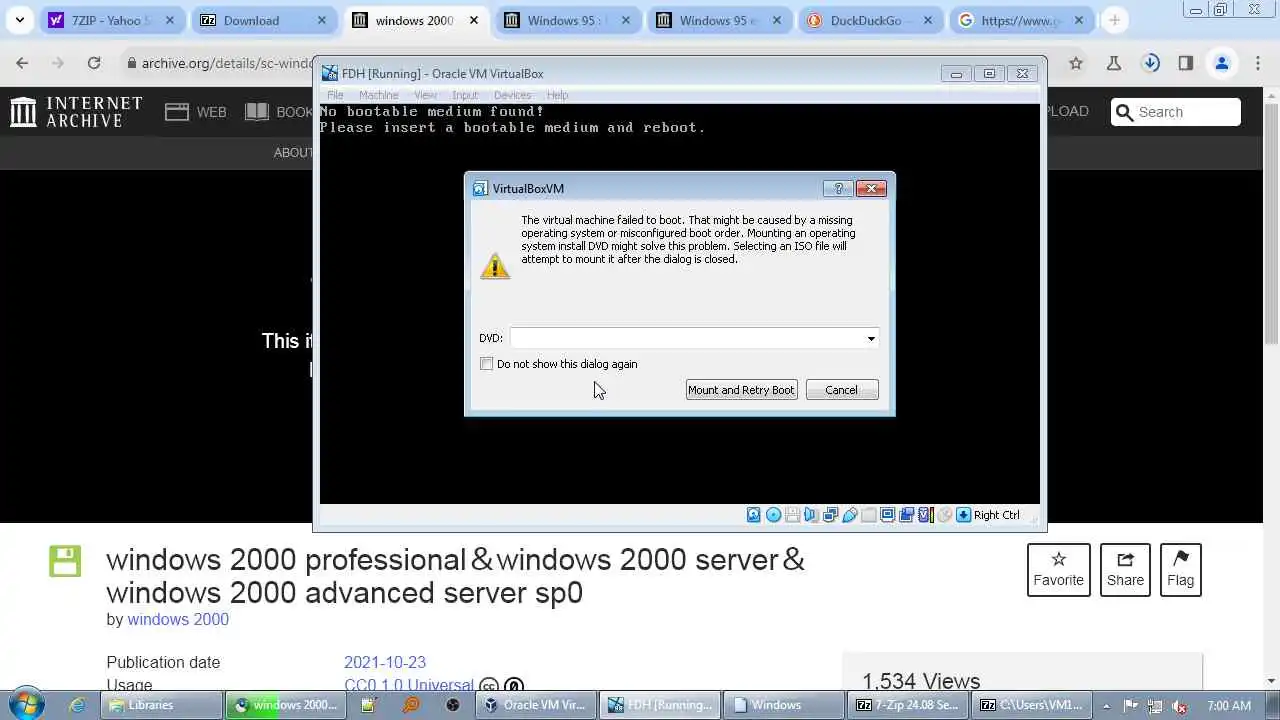1280x720 pixels.
Task: Click the Chrome back navigation arrow
Action: (22, 63)
